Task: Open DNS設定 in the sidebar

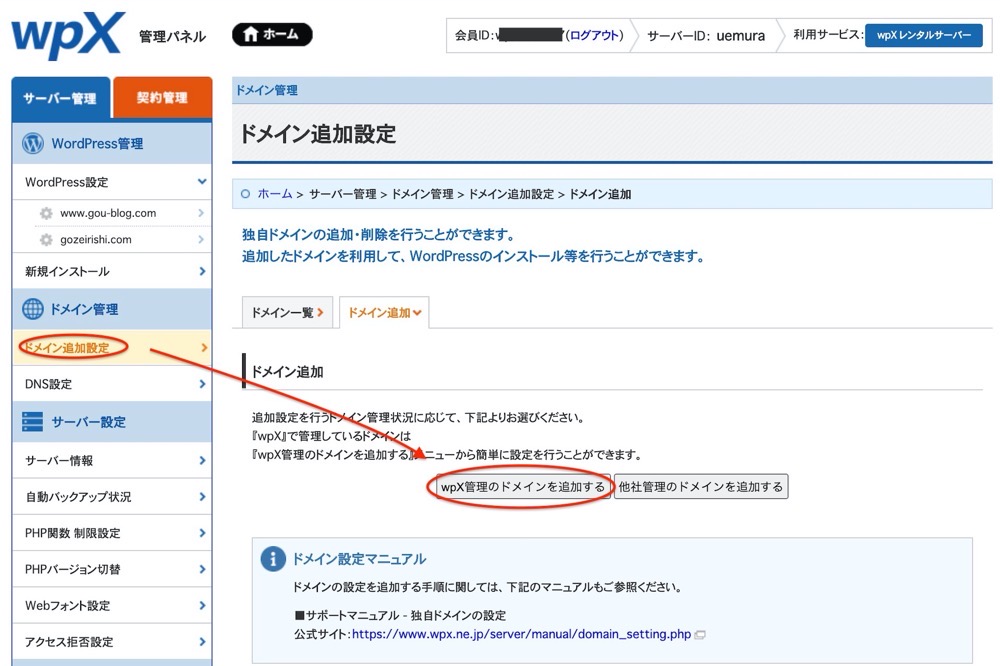Action: pyautogui.click(x=112, y=384)
